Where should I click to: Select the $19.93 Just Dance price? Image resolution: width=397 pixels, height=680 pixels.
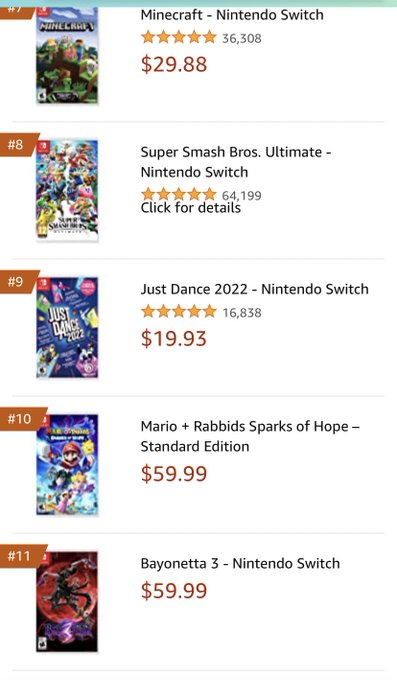(174, 339)
